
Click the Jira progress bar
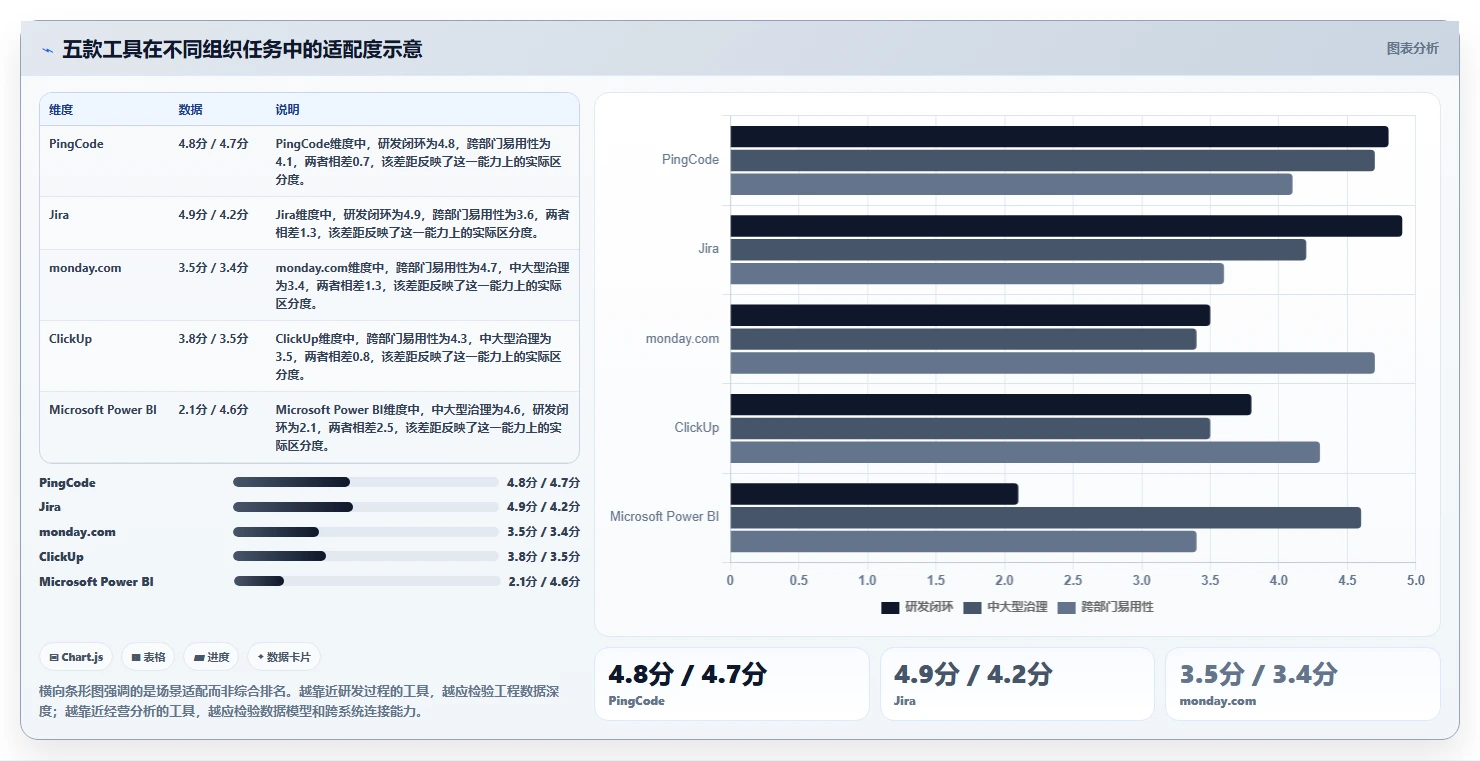click(365, 507)
